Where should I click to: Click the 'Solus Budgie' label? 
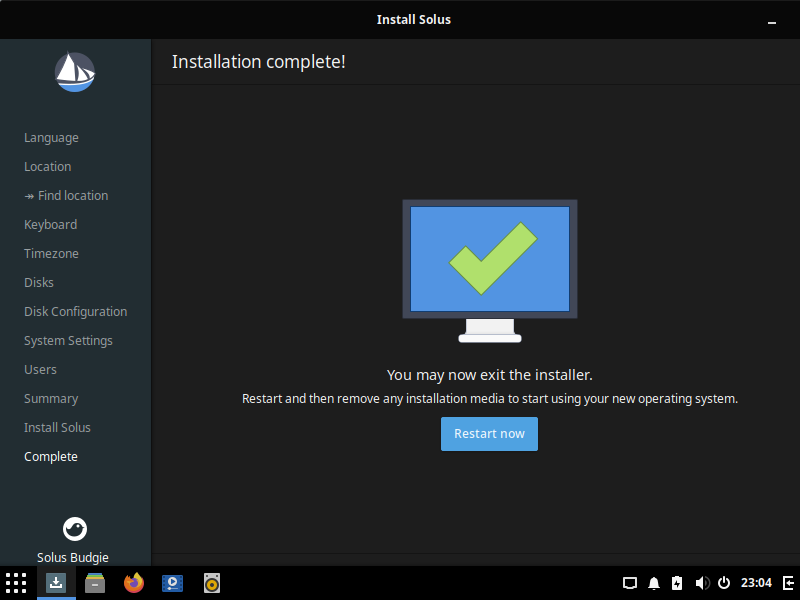[x=72, y=557]
